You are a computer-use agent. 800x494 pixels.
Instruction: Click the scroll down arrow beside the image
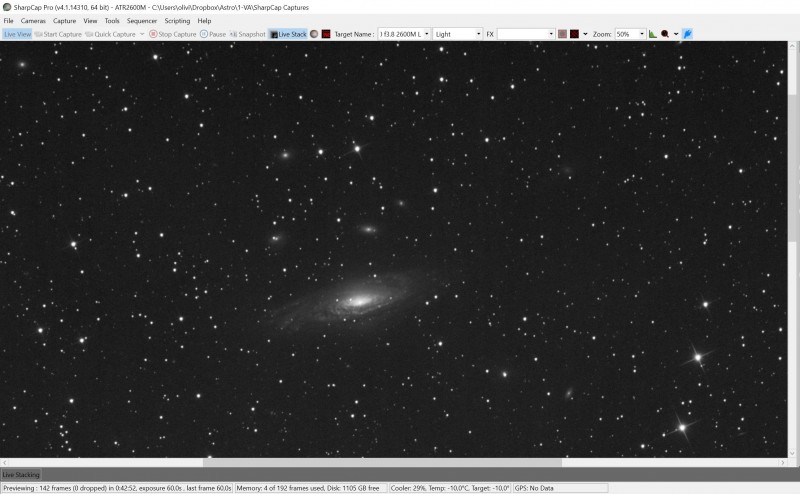click(792, 453)
